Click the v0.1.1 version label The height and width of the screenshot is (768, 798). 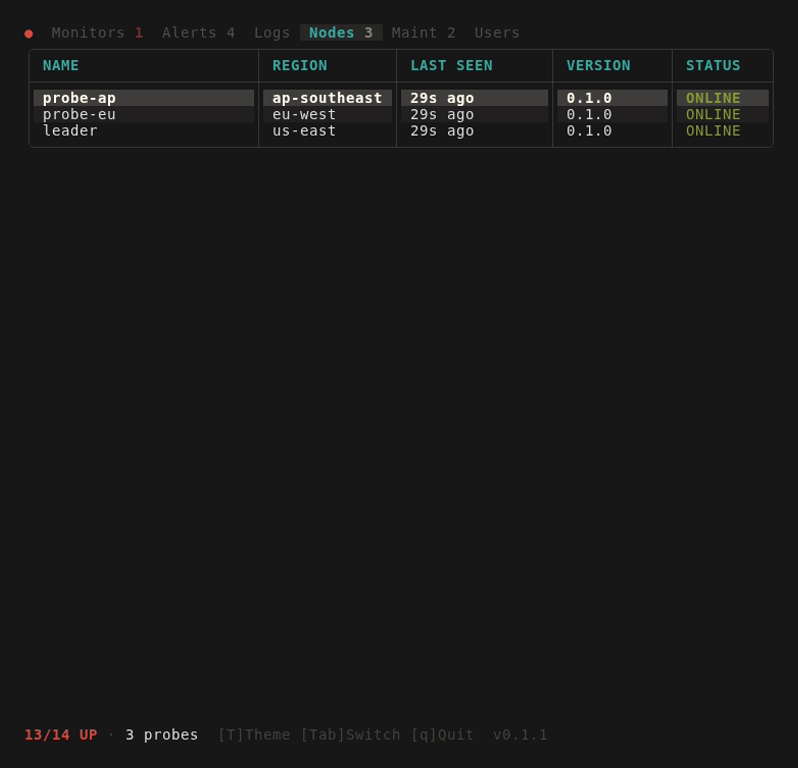coord(520,734)
